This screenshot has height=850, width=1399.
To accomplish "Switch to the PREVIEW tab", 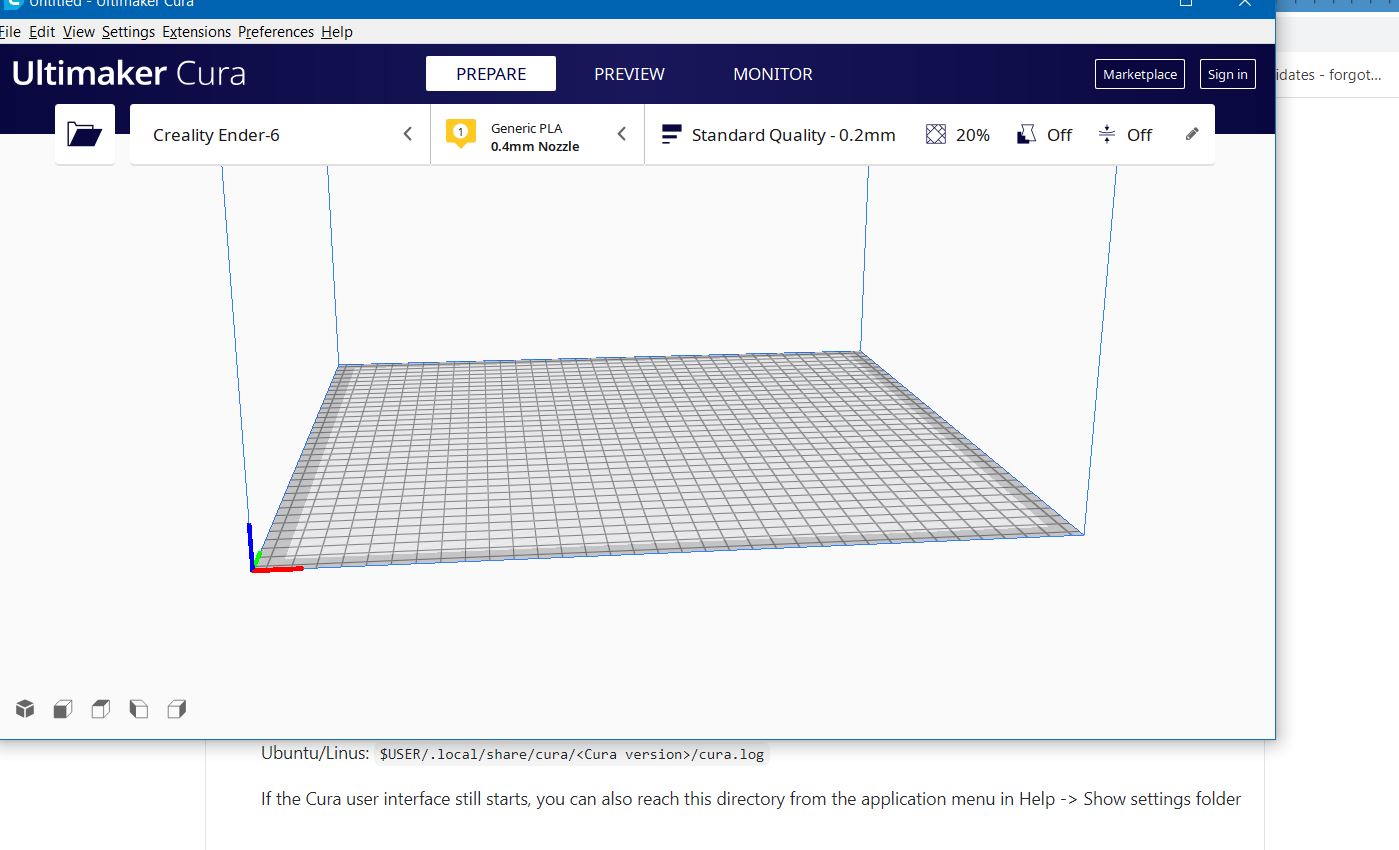I will point(629,73).
